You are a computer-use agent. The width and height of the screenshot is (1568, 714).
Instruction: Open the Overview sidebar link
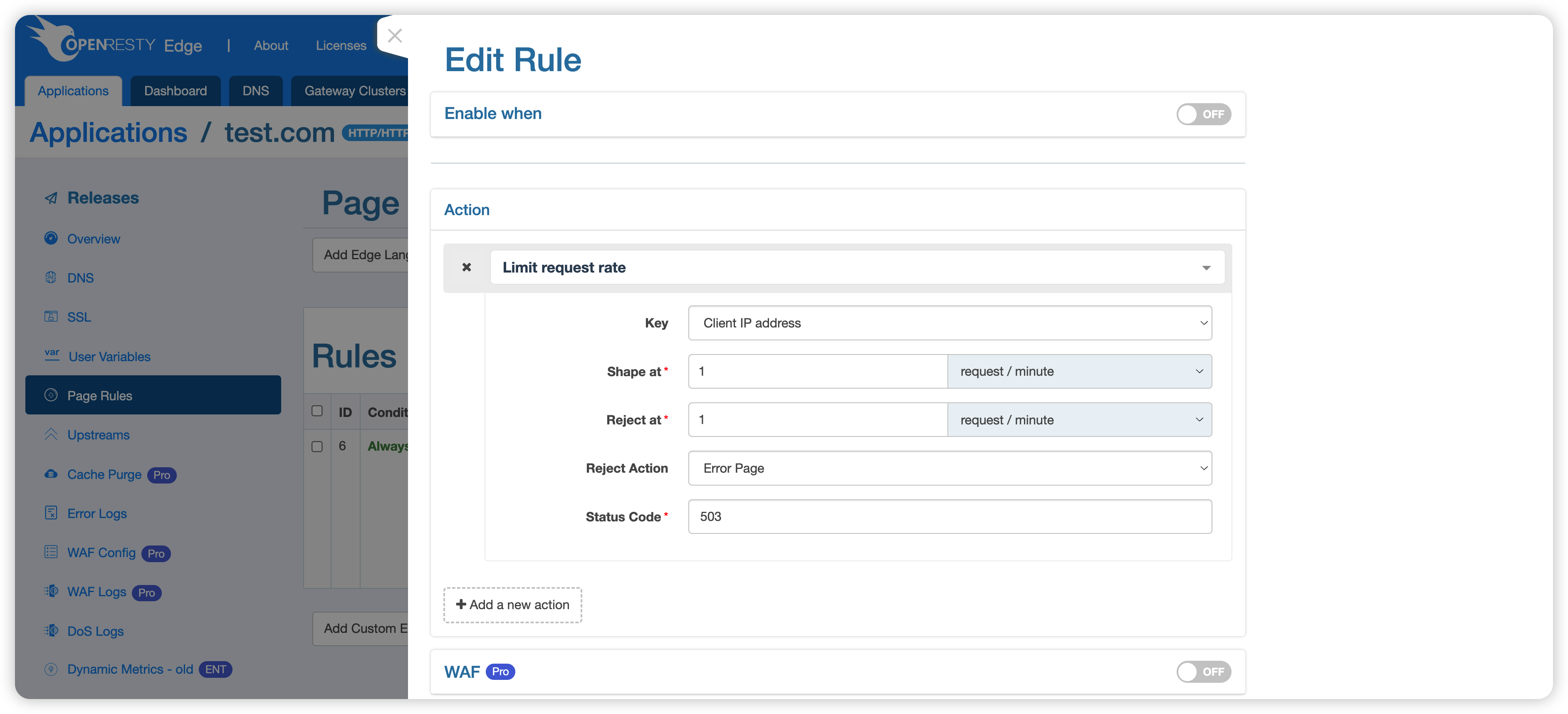click(x=94, y=238)
